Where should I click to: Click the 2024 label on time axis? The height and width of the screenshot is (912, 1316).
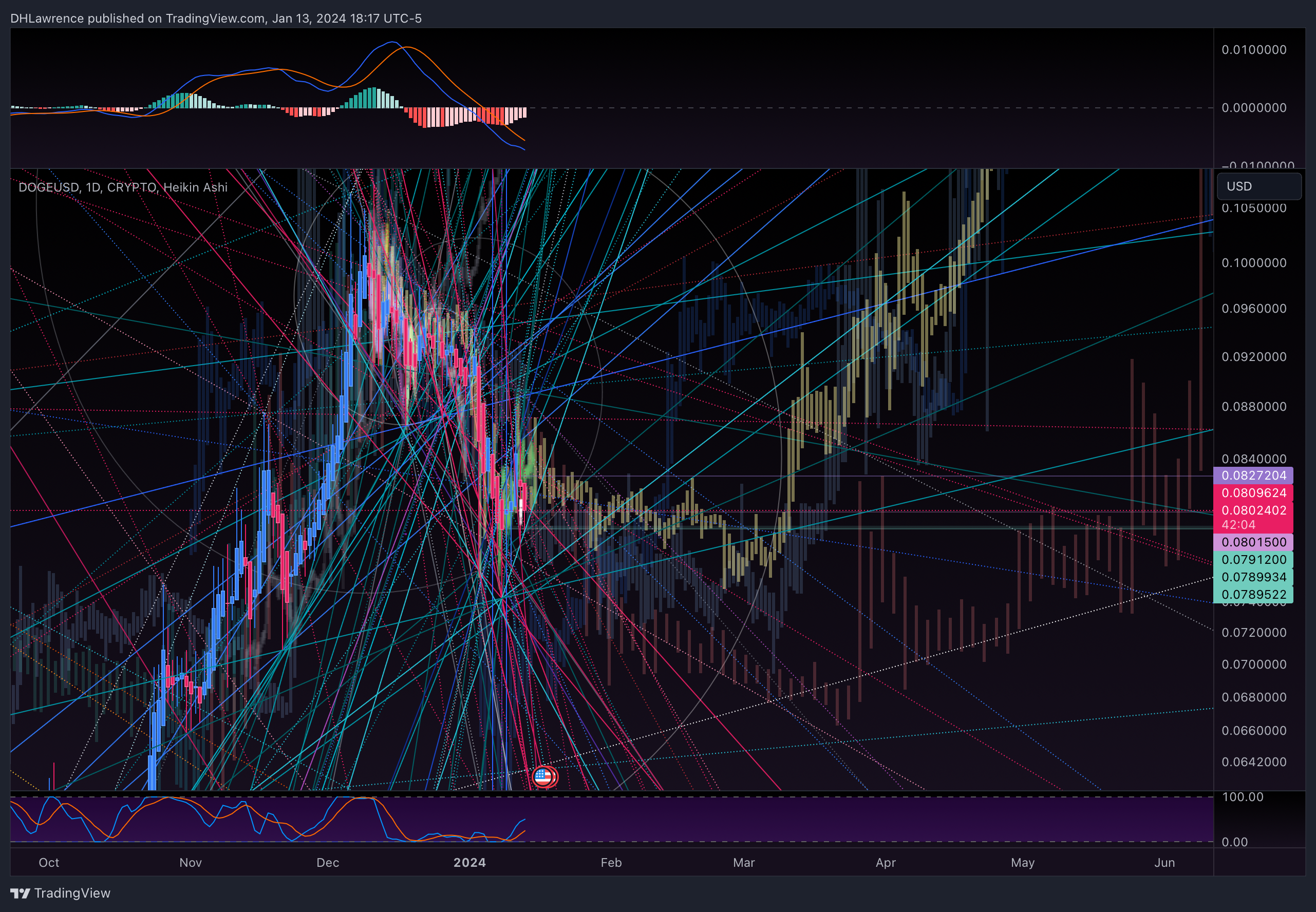[469, 863]
